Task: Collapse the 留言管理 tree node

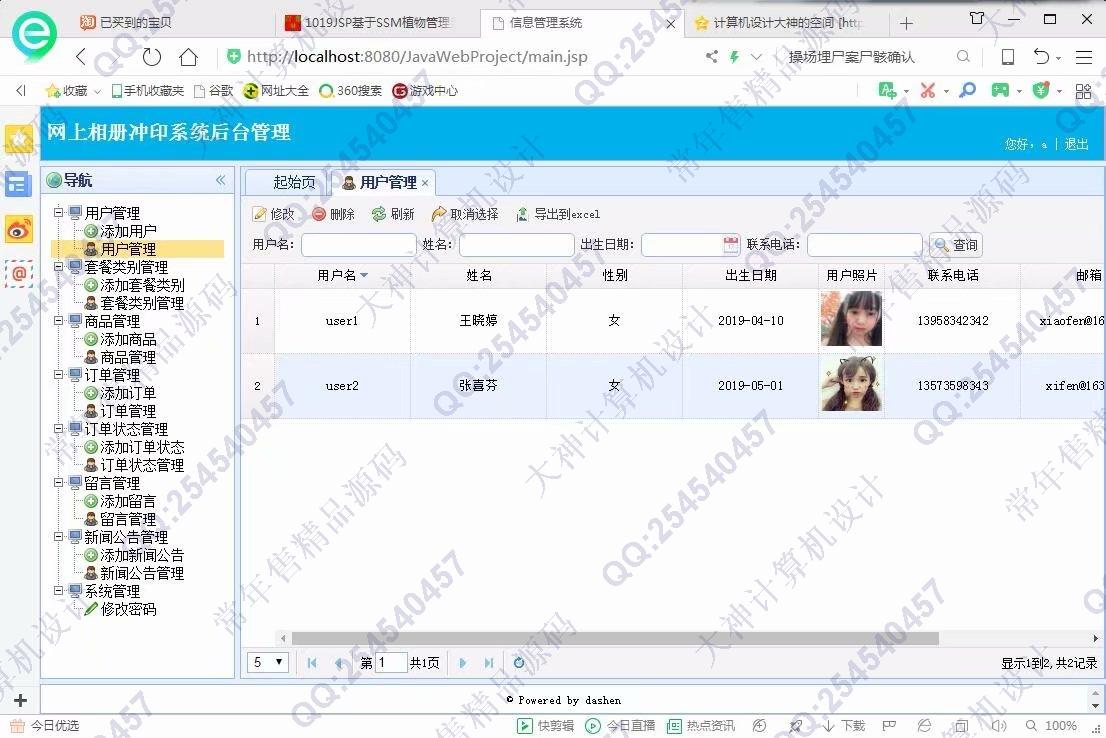Action: 59,483
